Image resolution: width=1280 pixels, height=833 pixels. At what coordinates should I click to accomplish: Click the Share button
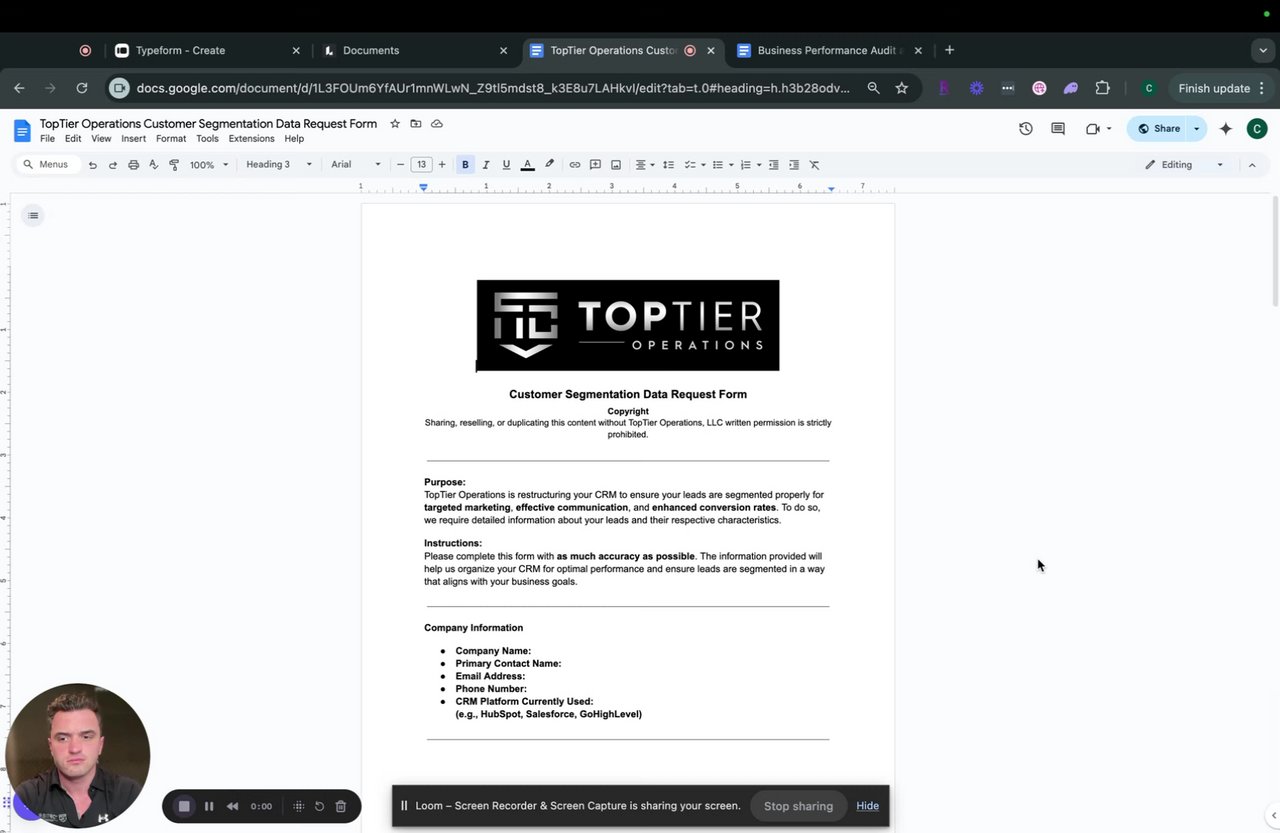(x=1158, y=128)
